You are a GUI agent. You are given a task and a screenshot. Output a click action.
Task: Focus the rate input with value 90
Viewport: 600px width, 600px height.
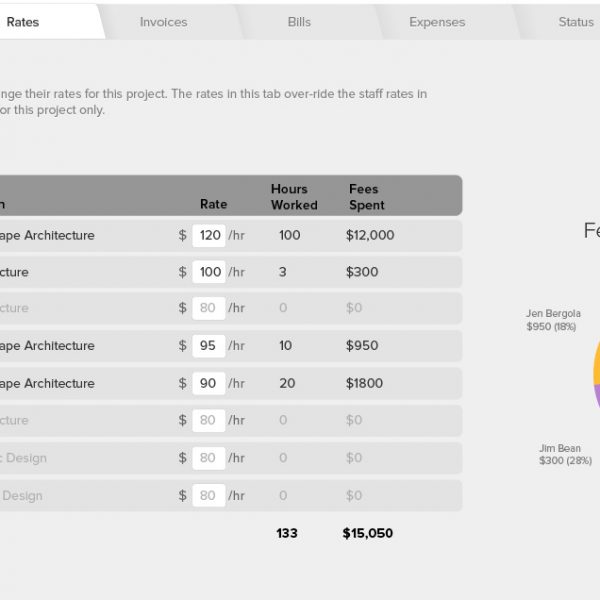[209, 384]
